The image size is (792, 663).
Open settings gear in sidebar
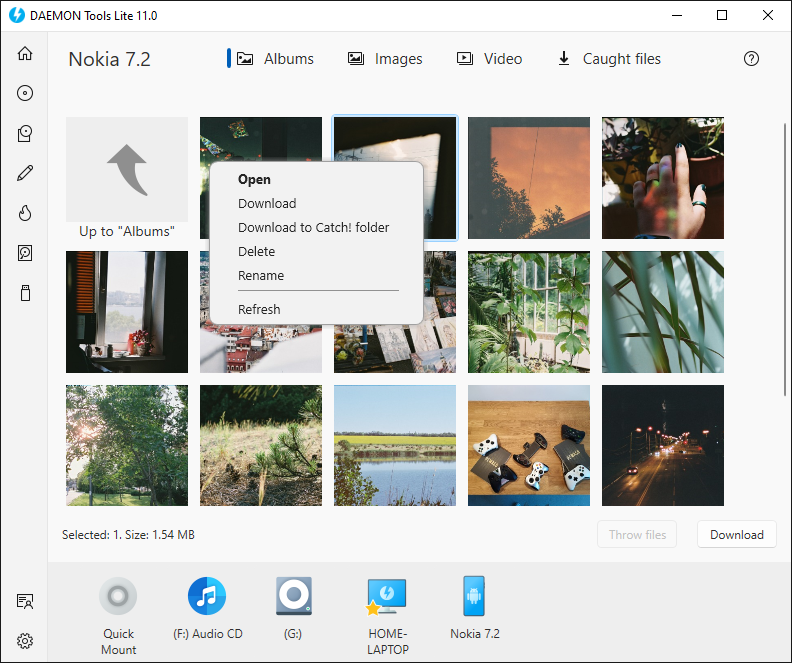pyautogui.click(x=25, y=640)
